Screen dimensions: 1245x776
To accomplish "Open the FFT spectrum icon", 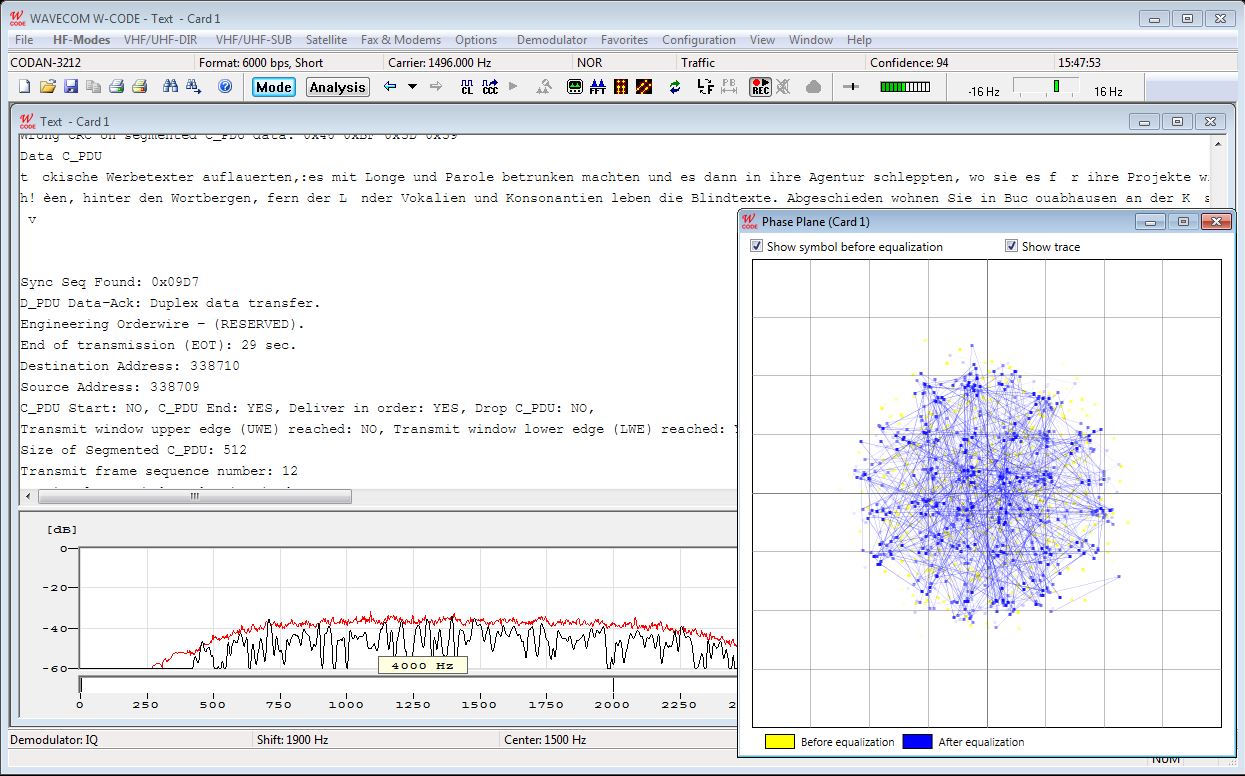I will (x=598, y=87).
